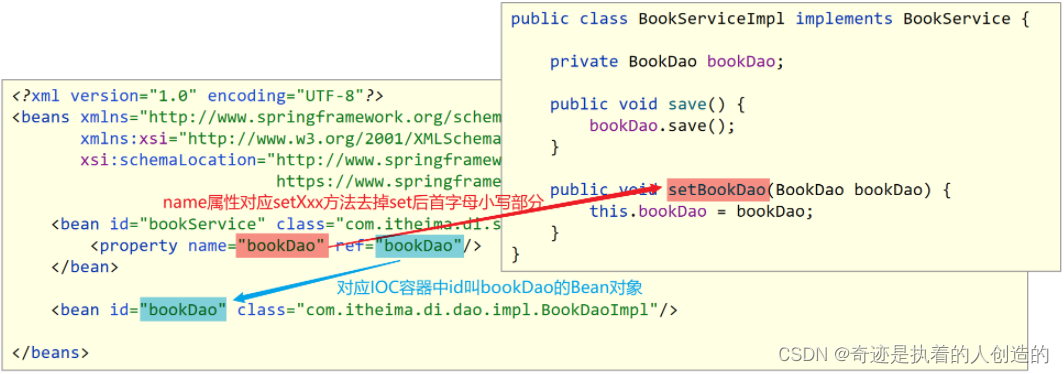Click the closing "</bean>" tag

coord(84,267)
